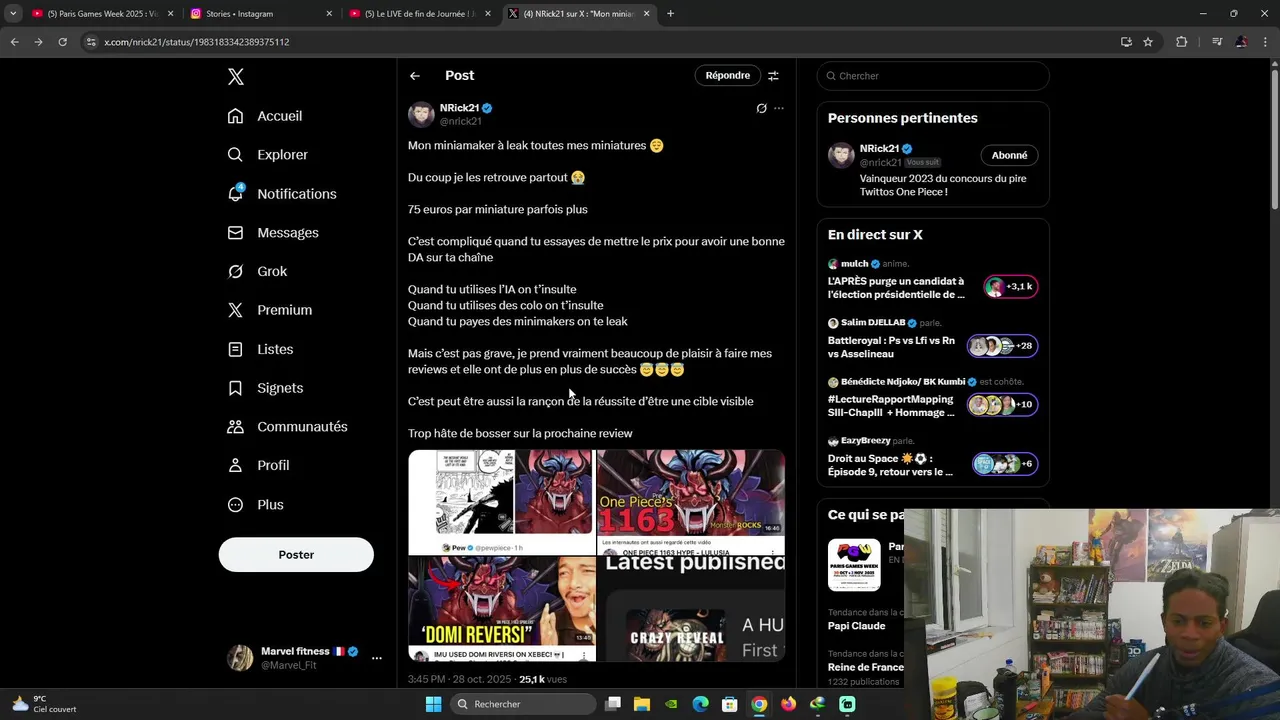
Task: Open Marvel fitness account options menu
Action: 376,658
